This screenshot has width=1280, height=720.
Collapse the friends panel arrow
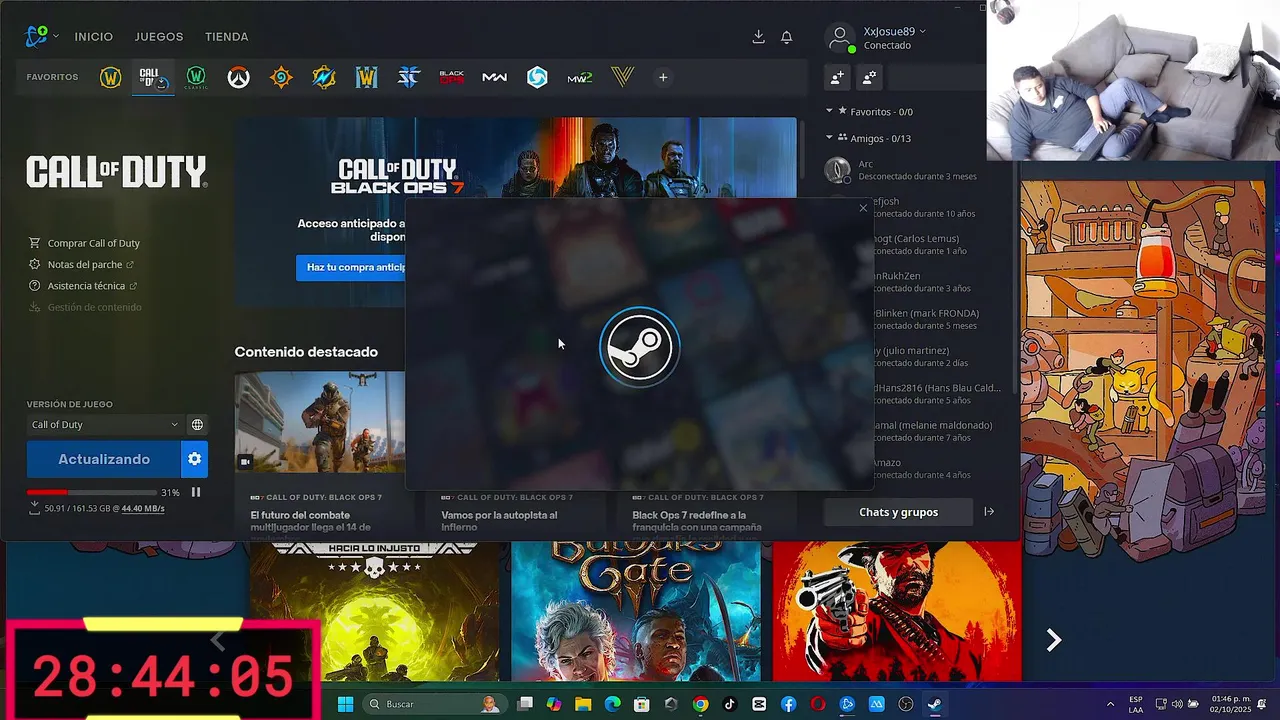[989, 512]
